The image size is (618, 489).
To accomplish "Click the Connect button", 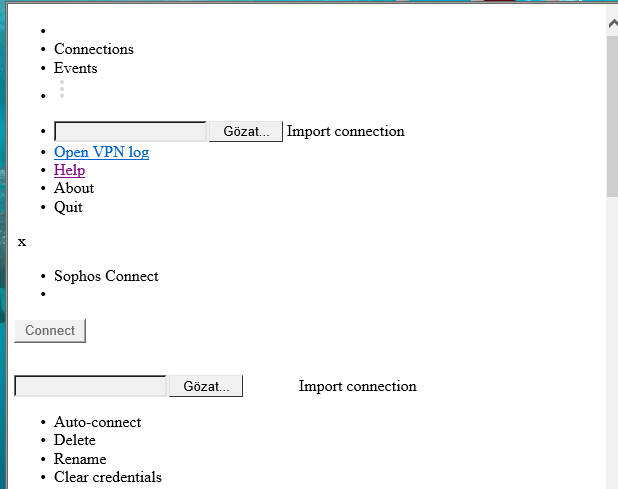I will click(x=50, y=331).
